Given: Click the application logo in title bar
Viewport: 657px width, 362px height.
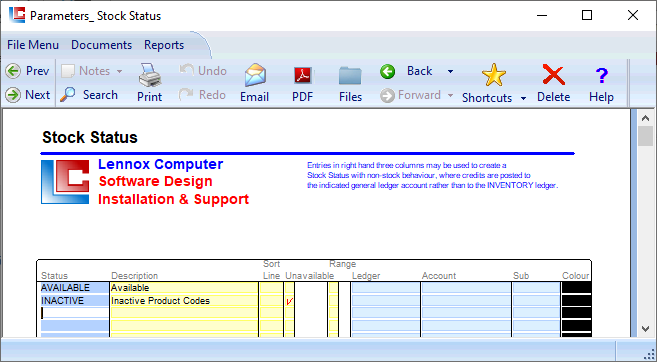Looking at the screenshot, I should pyautogui.click(x=17, y=15).
